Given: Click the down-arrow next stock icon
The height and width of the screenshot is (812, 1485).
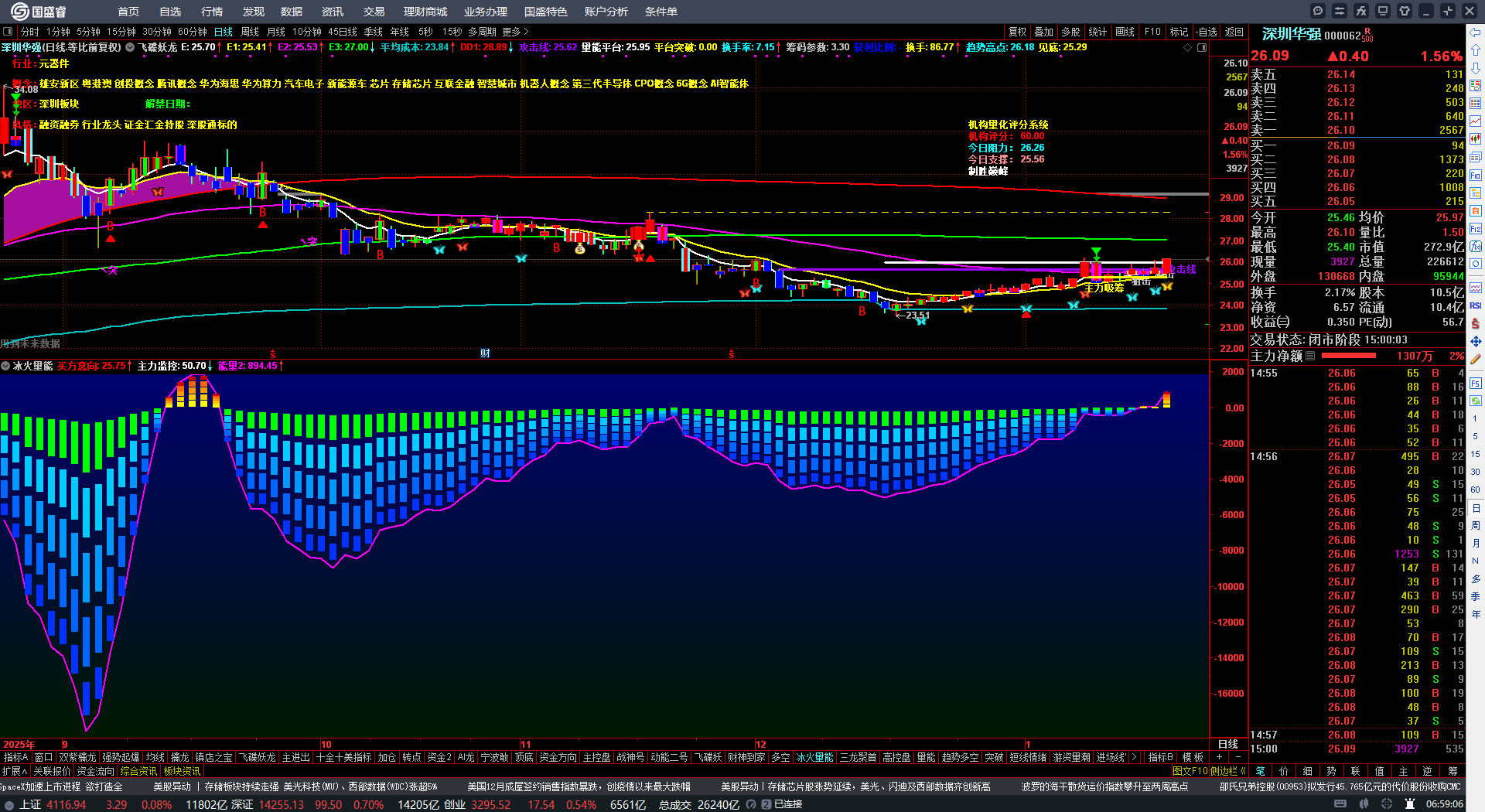Looking at the screenshot, I should [x=1476, y=68].
